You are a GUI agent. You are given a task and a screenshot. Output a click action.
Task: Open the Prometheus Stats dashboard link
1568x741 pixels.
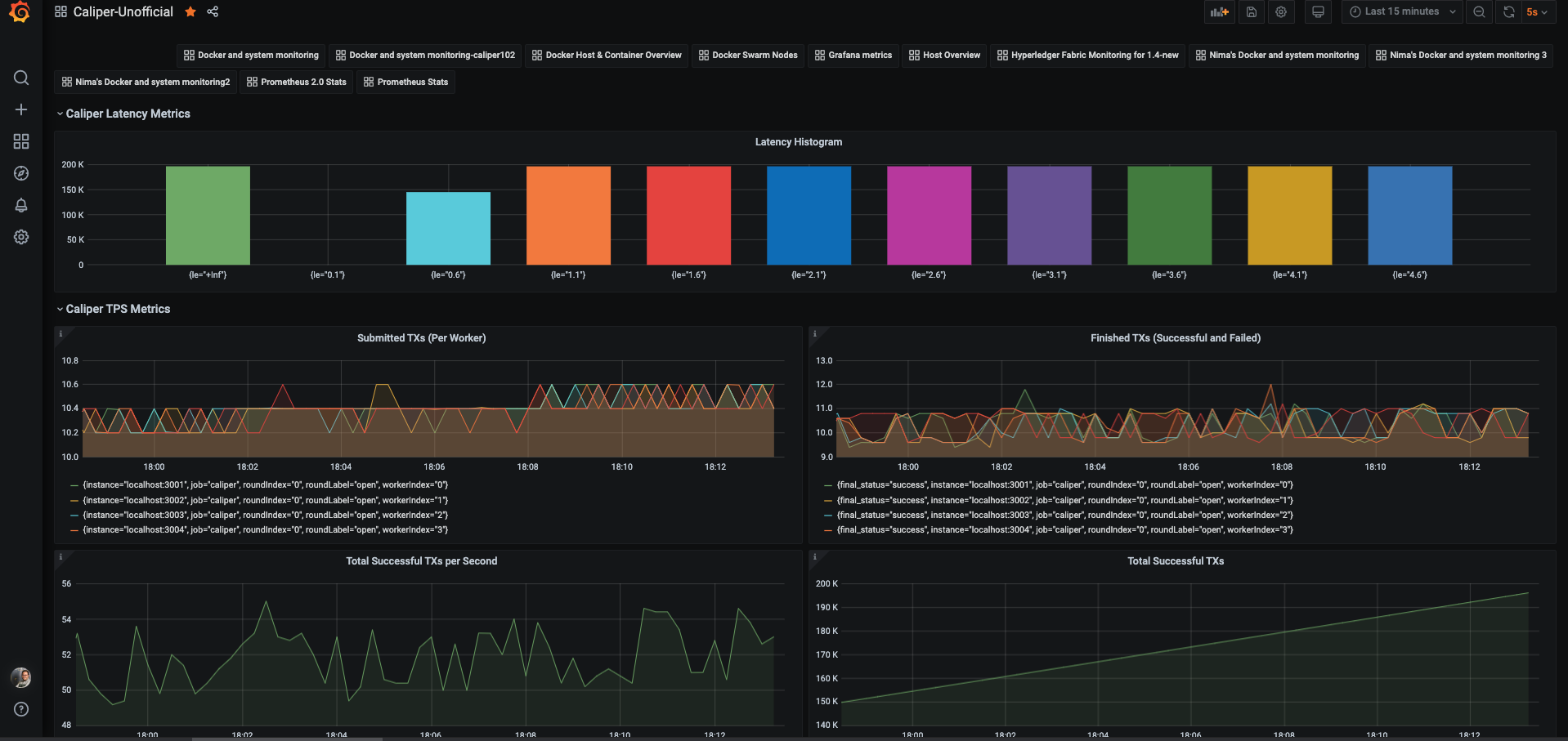[x=405, y=82]
